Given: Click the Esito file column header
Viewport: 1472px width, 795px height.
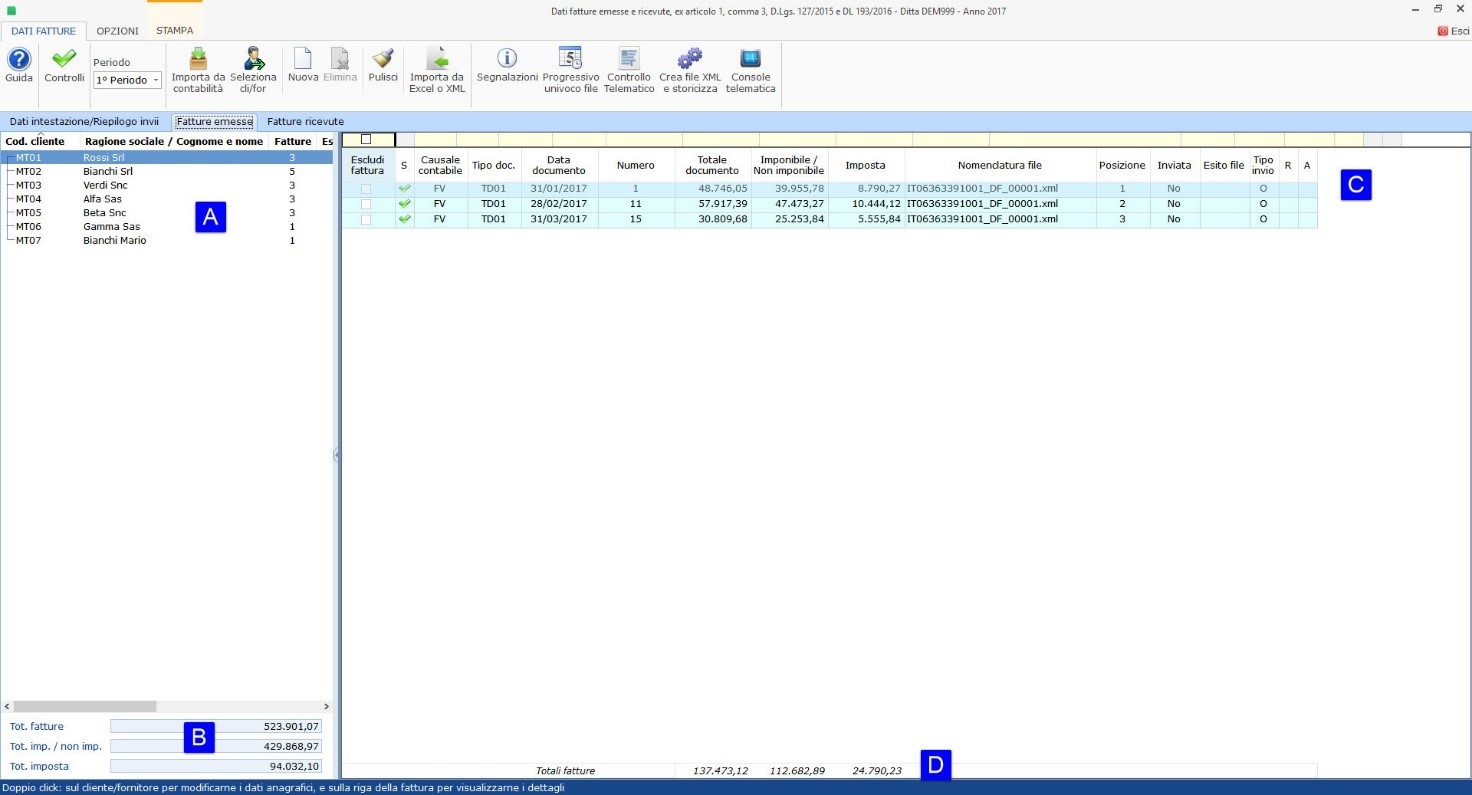Looking at the screenshot, I should tap(1224, 165).
